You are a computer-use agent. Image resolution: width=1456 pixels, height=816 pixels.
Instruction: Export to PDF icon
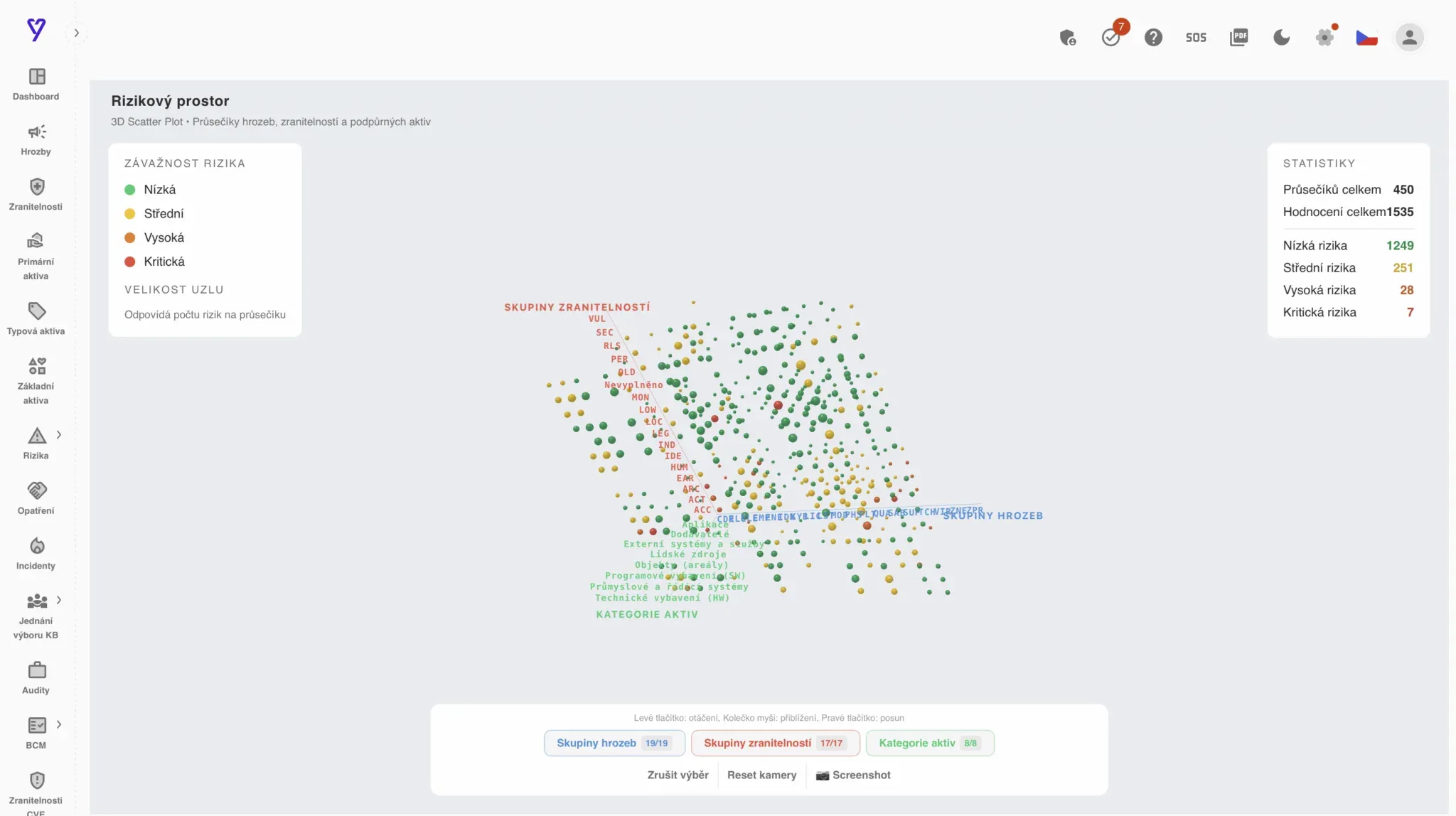1238,37
